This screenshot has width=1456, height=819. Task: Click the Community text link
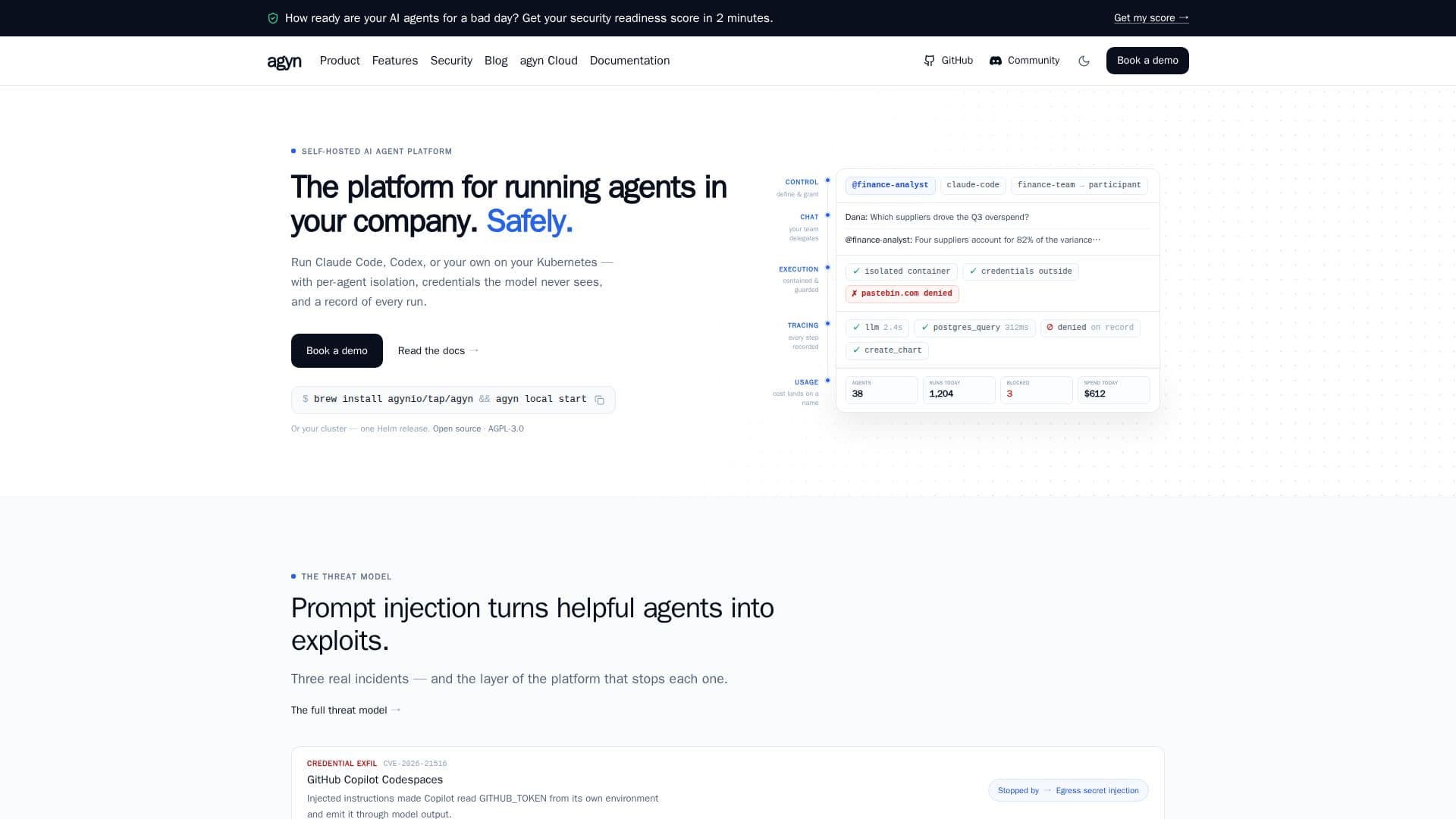(x=1033, y=61)
